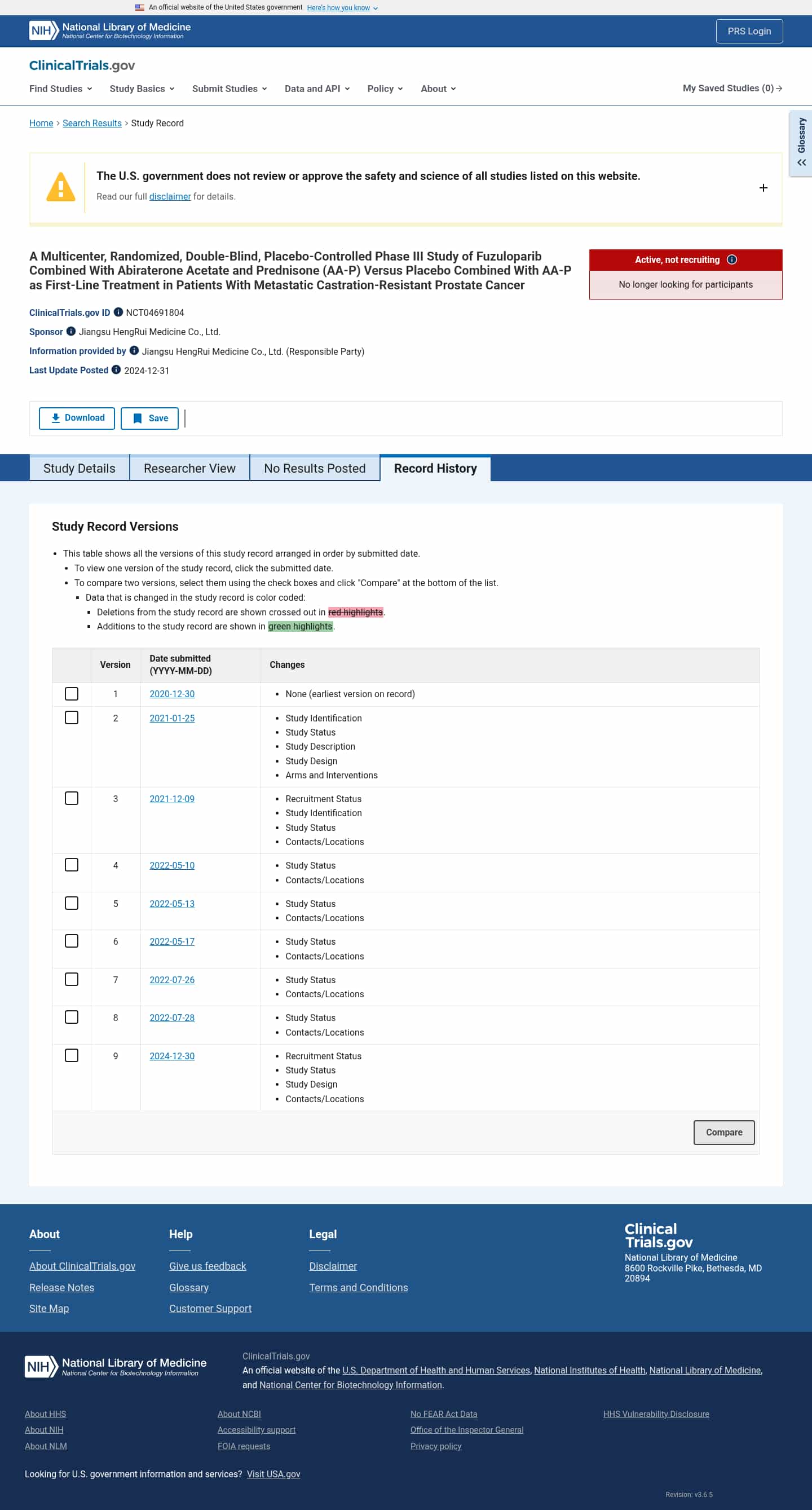This screenshot has width=812, height=1510.
Task: Go back to Search Results breadcrumb
Action: tap(92, 123)
